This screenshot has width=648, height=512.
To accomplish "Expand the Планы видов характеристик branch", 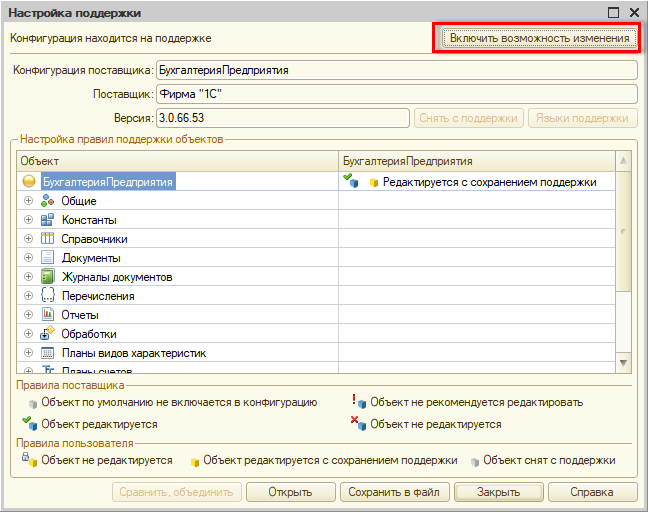I will click(x=28, y=353).
